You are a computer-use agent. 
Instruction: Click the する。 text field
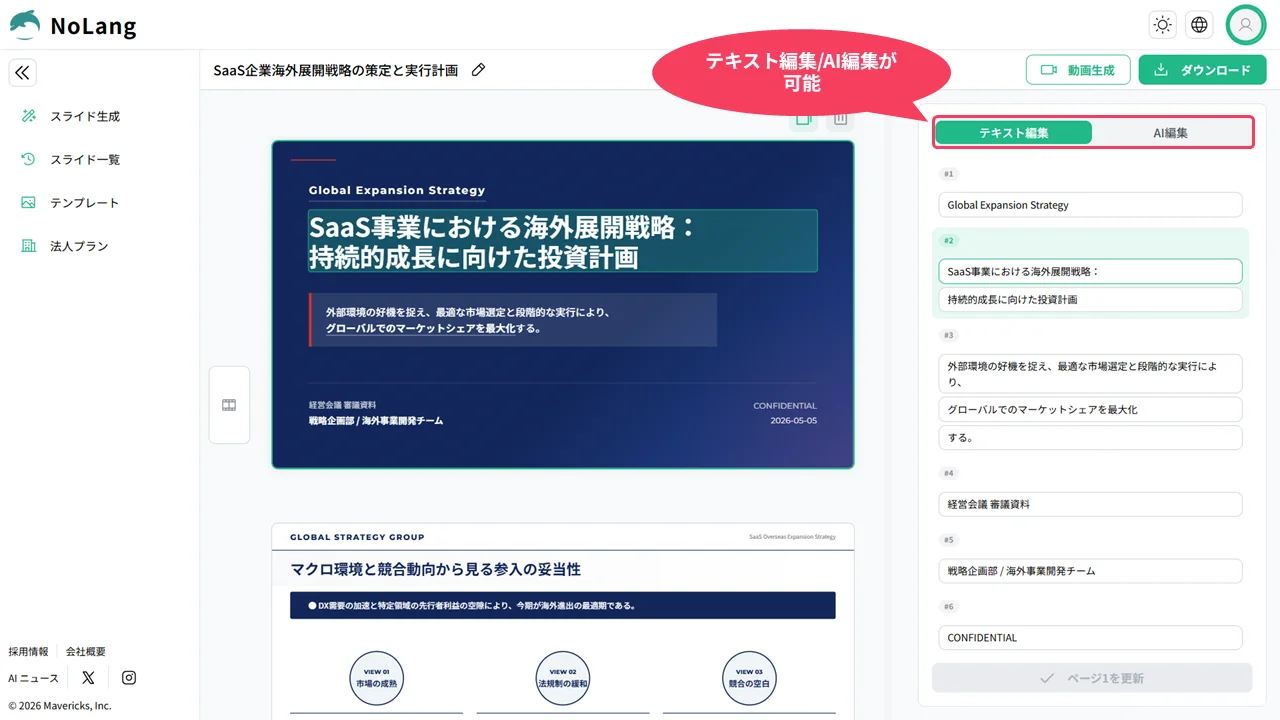pyautogui.click(x=1090, y=437)
